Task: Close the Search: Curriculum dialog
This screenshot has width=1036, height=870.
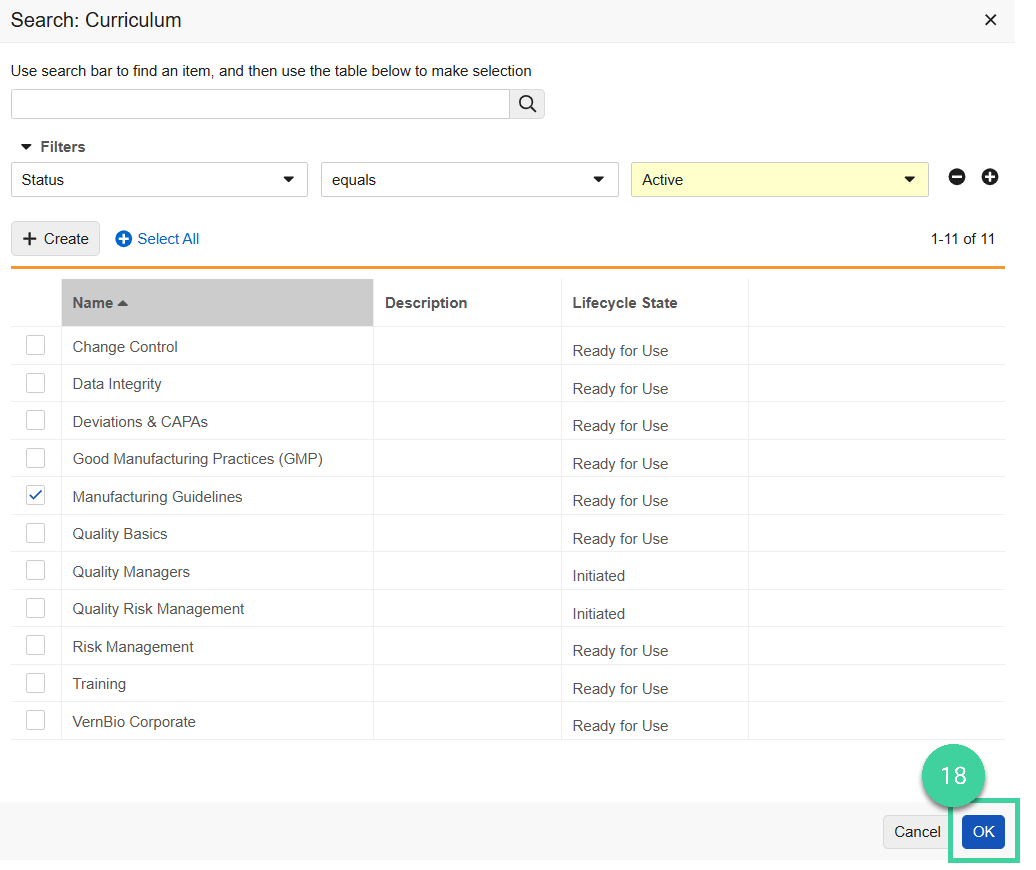Action: (990, 20)
